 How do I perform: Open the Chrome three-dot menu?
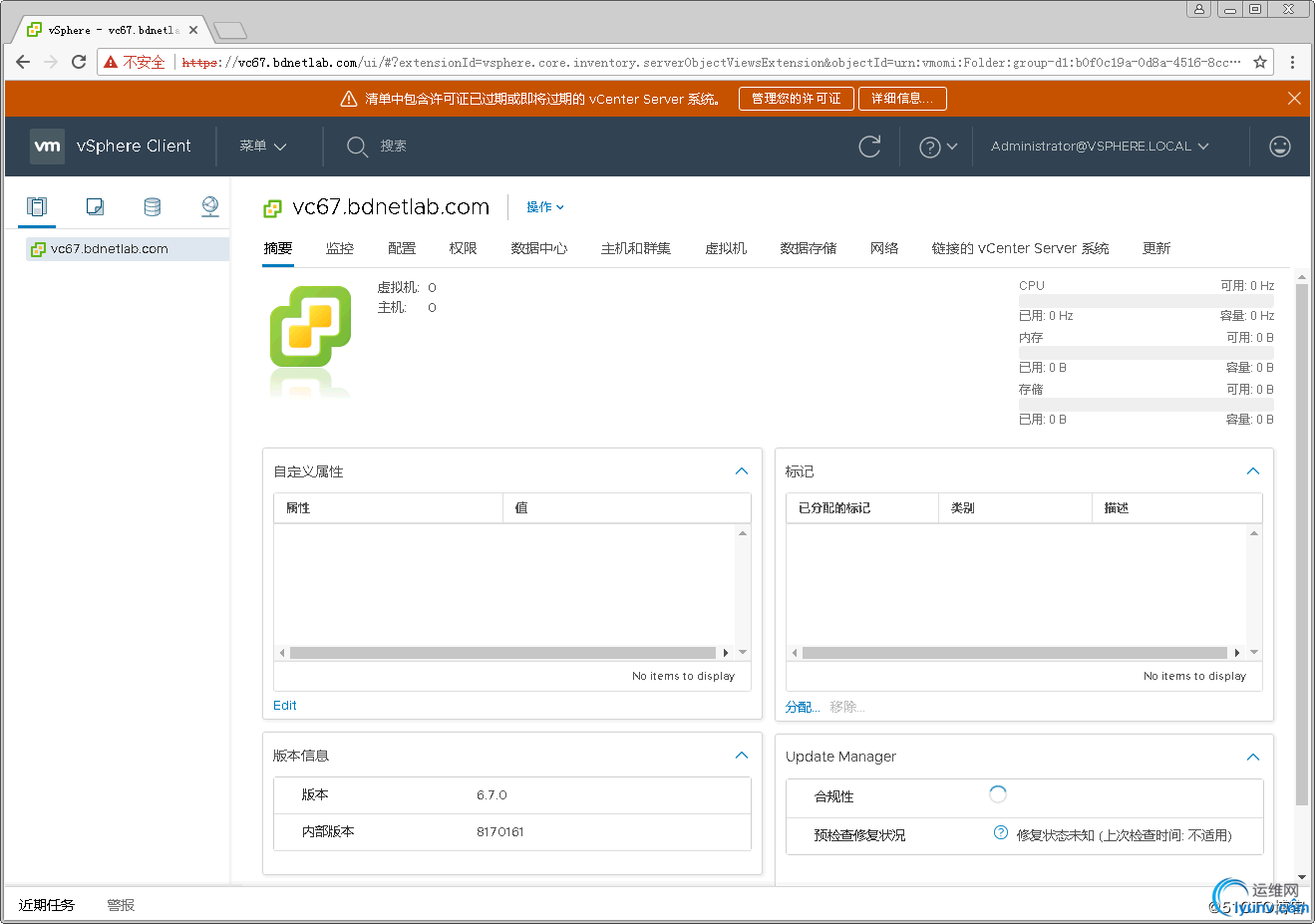(1292, 62)
